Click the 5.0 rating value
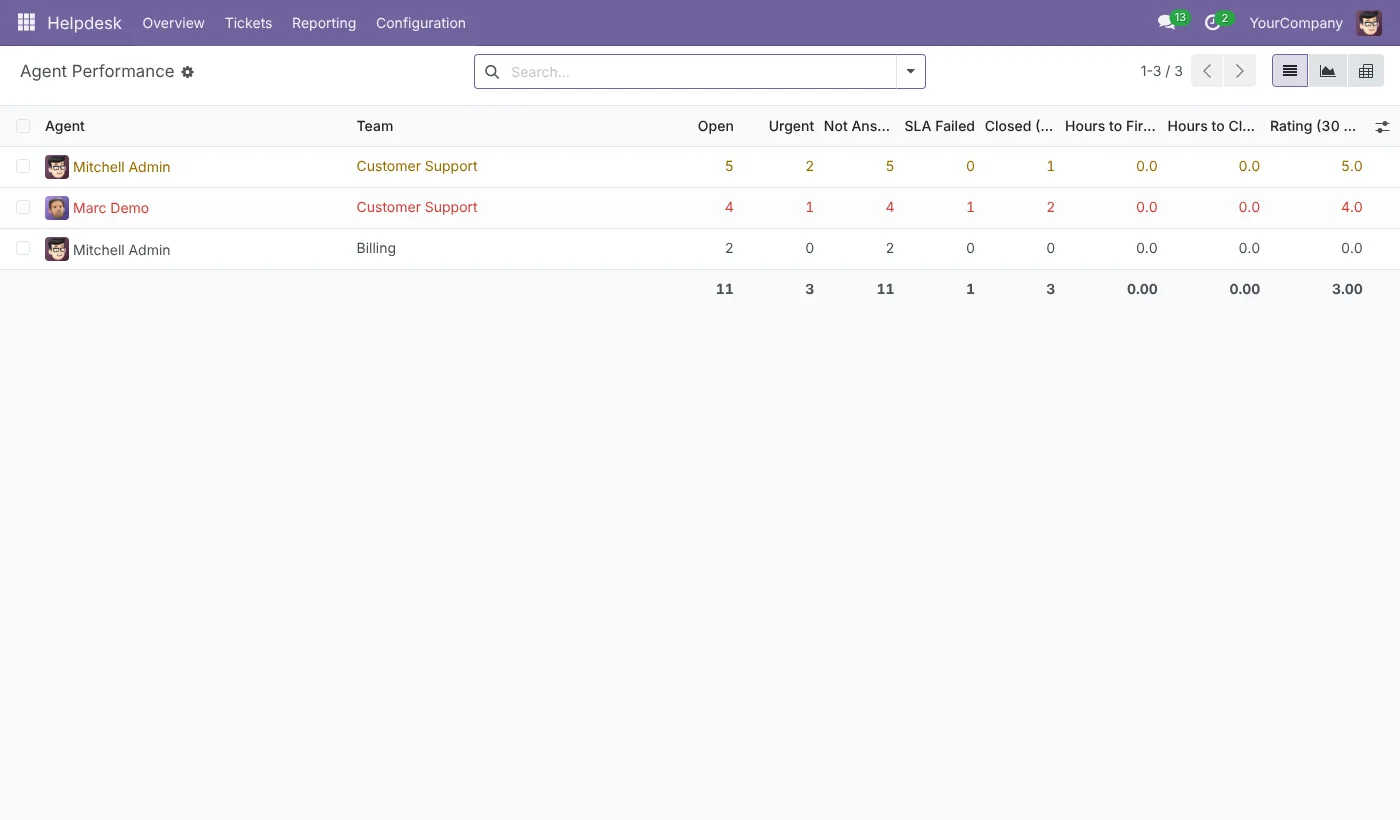This screenshot has height=820, width=1400. coord(1351,166)
